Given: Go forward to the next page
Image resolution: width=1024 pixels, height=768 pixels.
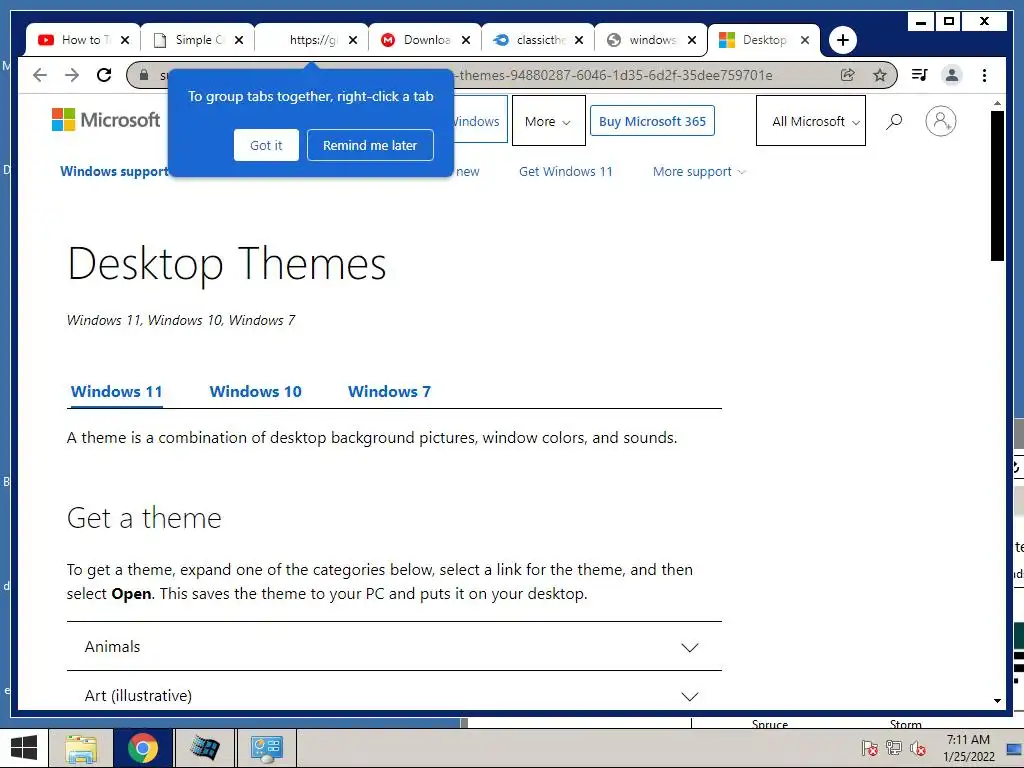Looking at the screenshot, I should (x=72, y=75).
